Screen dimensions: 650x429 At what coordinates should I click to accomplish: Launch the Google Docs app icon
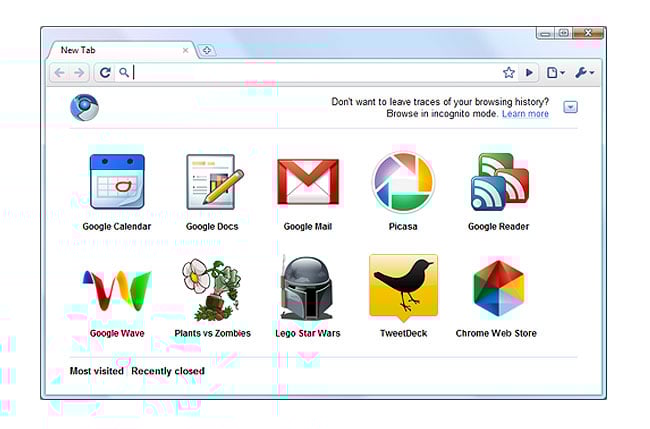pos(215,181)
